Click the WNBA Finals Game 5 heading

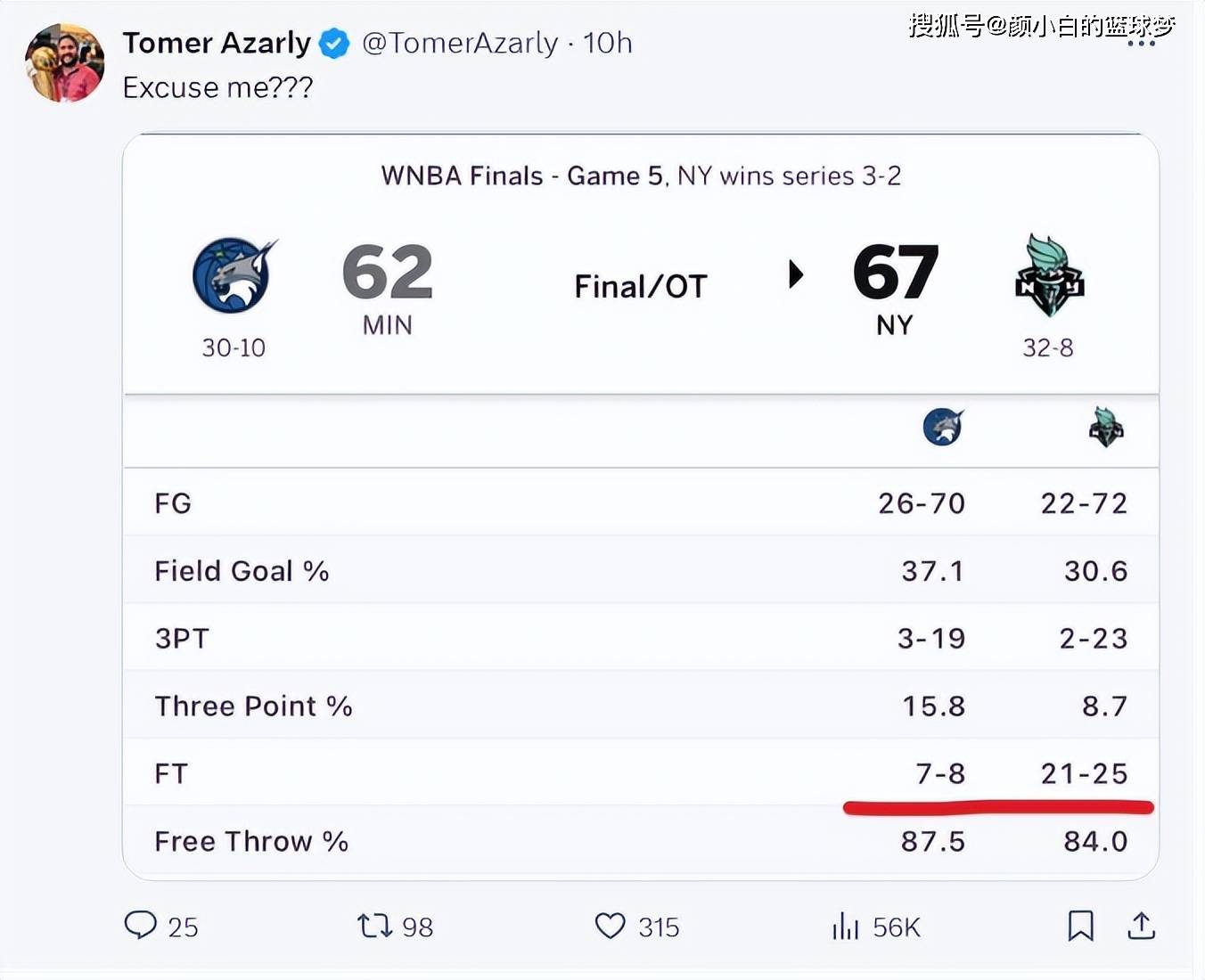(641, 176)
